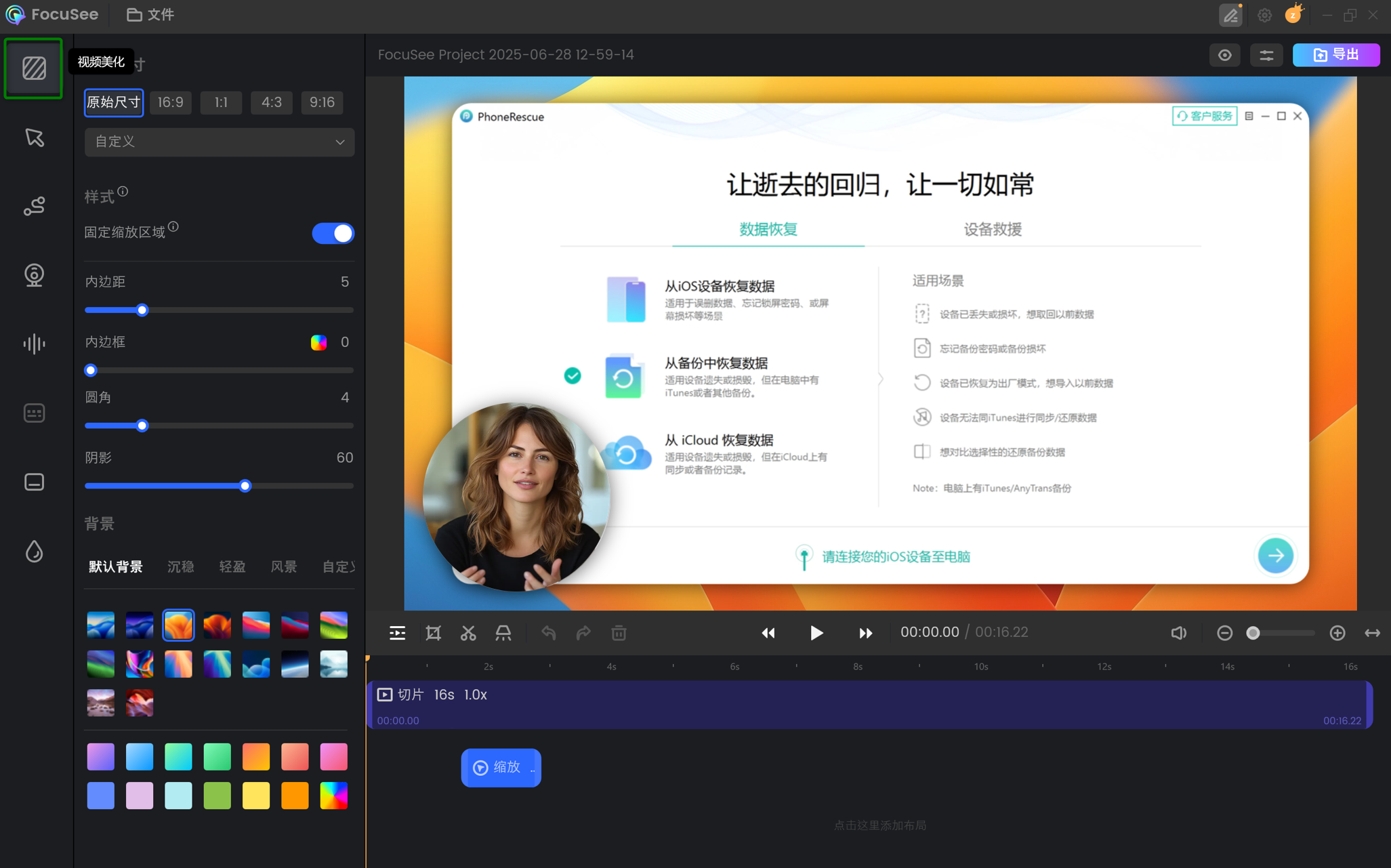Play the video preview
Viewport: 1391px width, 868px height.
[x=816, y=633]
